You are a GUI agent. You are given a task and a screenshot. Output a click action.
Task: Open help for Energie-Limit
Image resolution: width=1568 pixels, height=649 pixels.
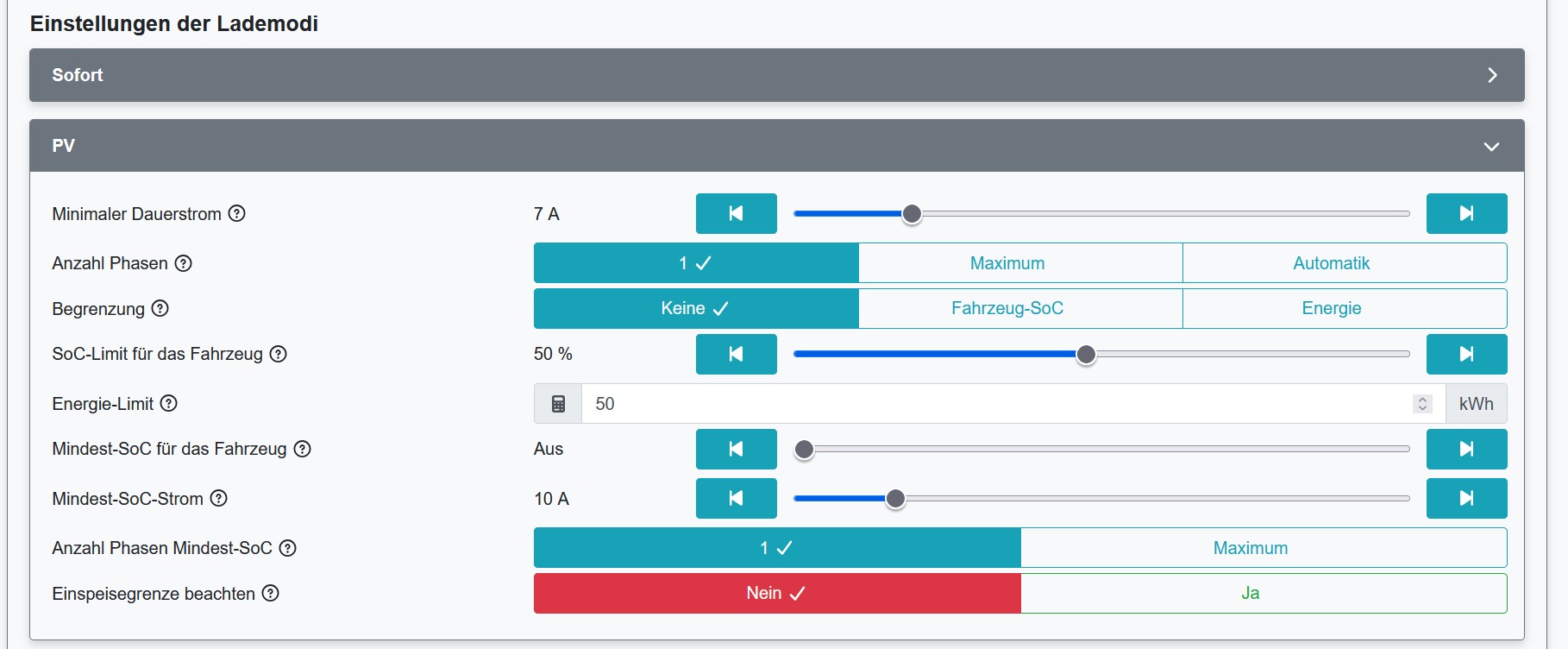coord(169,403)
